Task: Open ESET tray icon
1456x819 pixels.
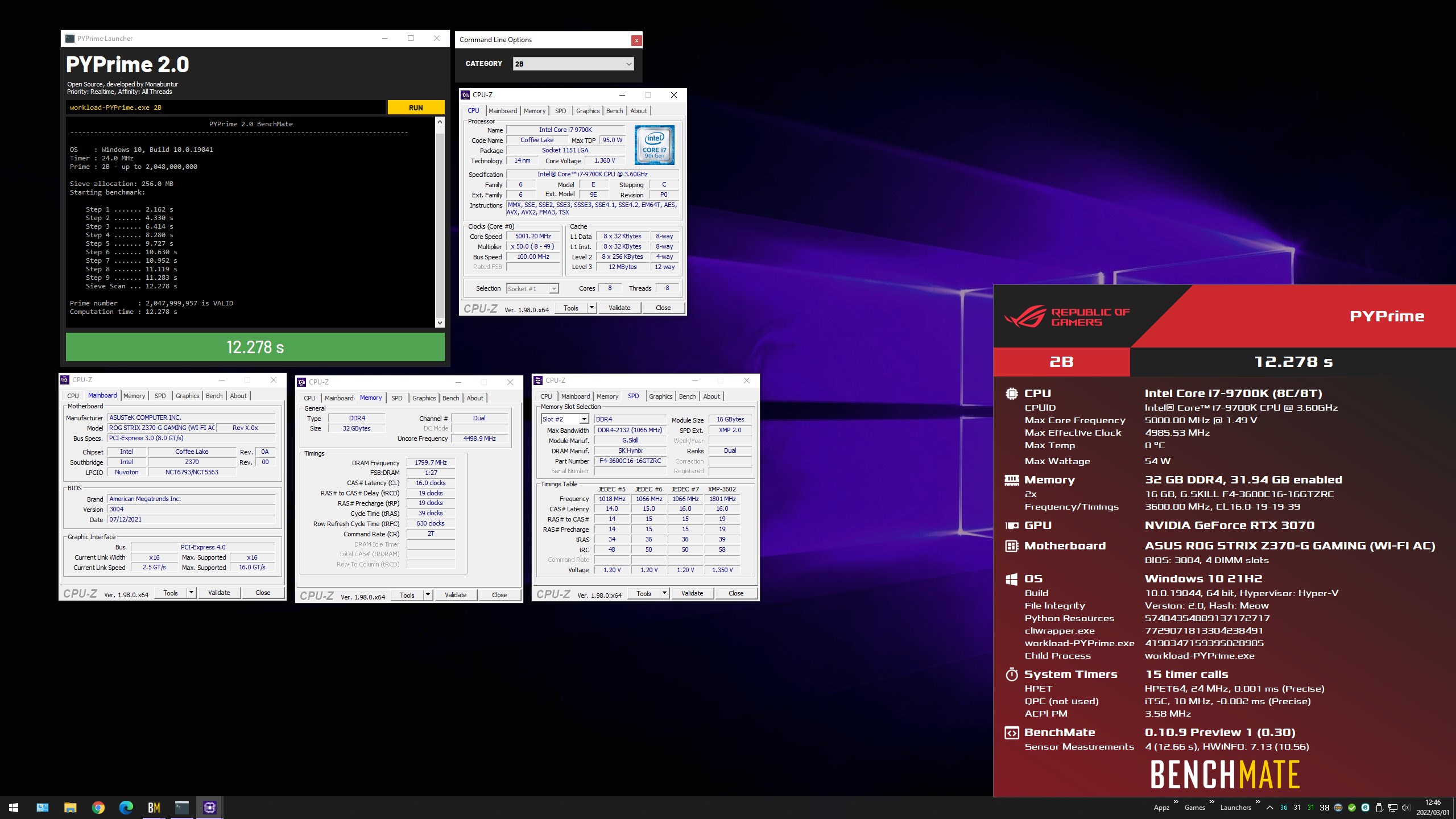Action: [1366, 808]
